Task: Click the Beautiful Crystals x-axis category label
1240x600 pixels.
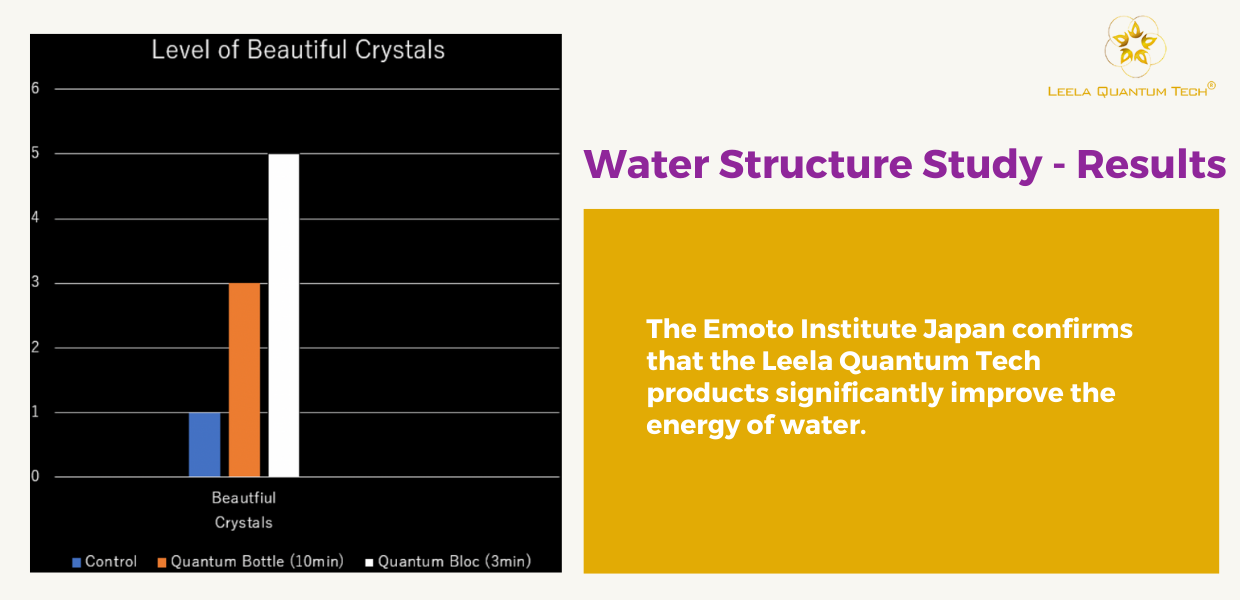Action: [243, 509]
